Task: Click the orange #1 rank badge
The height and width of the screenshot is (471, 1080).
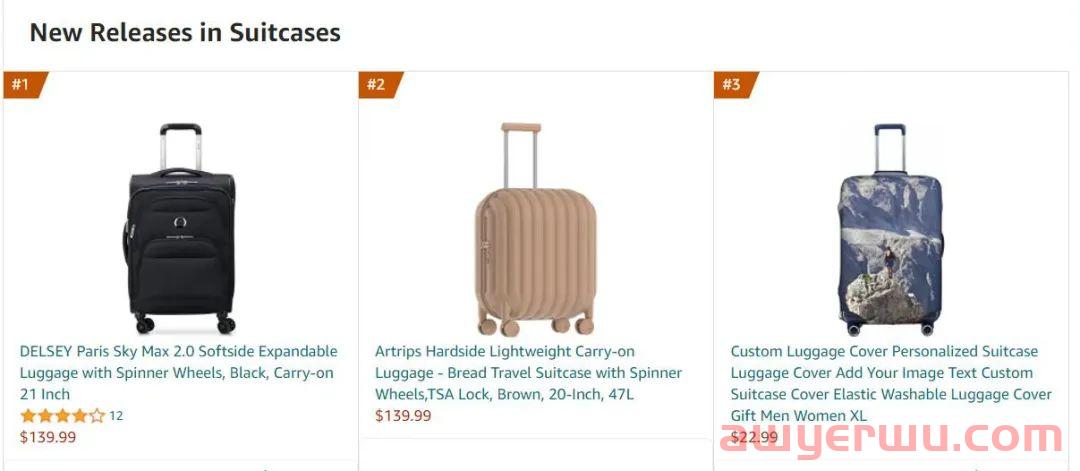Action: 24,85
